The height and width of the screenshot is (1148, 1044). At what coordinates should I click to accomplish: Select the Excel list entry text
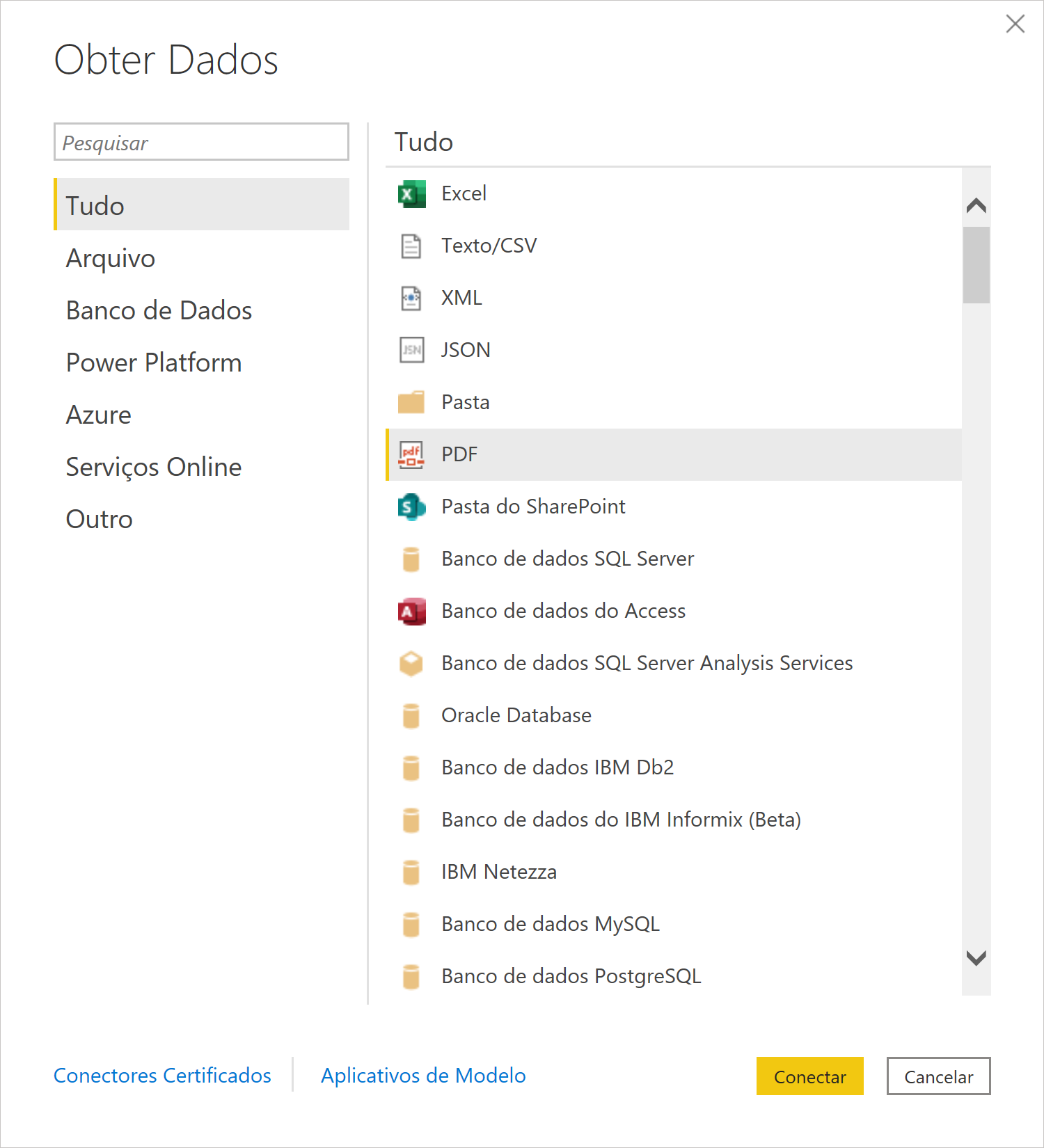tap(464, 193)
